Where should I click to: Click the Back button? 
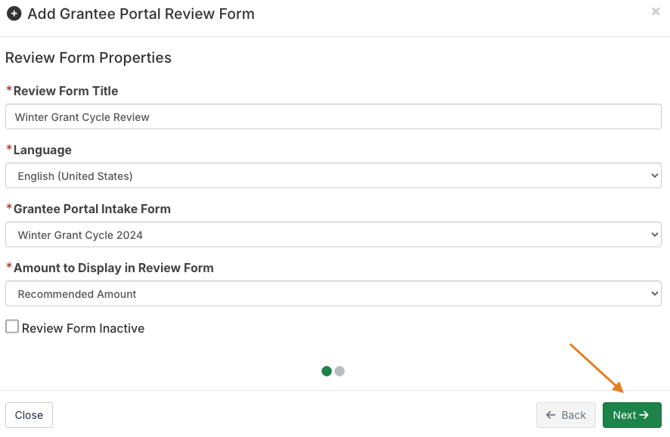566,415
